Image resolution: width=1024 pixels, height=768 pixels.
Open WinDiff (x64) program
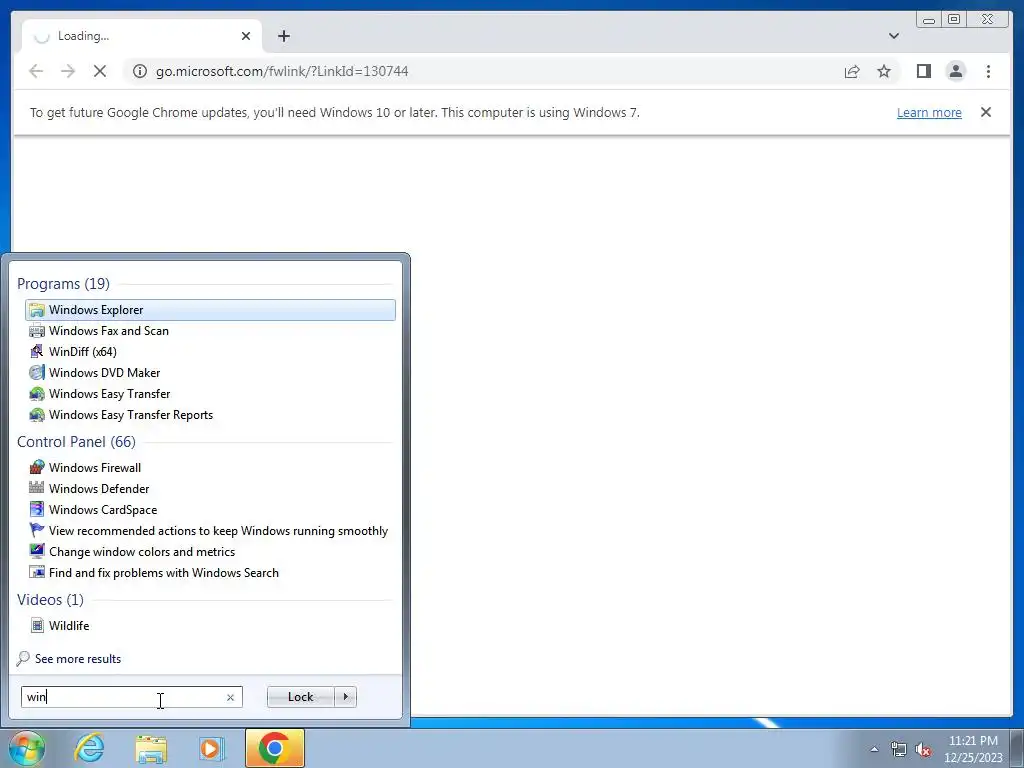click(82, 351)
